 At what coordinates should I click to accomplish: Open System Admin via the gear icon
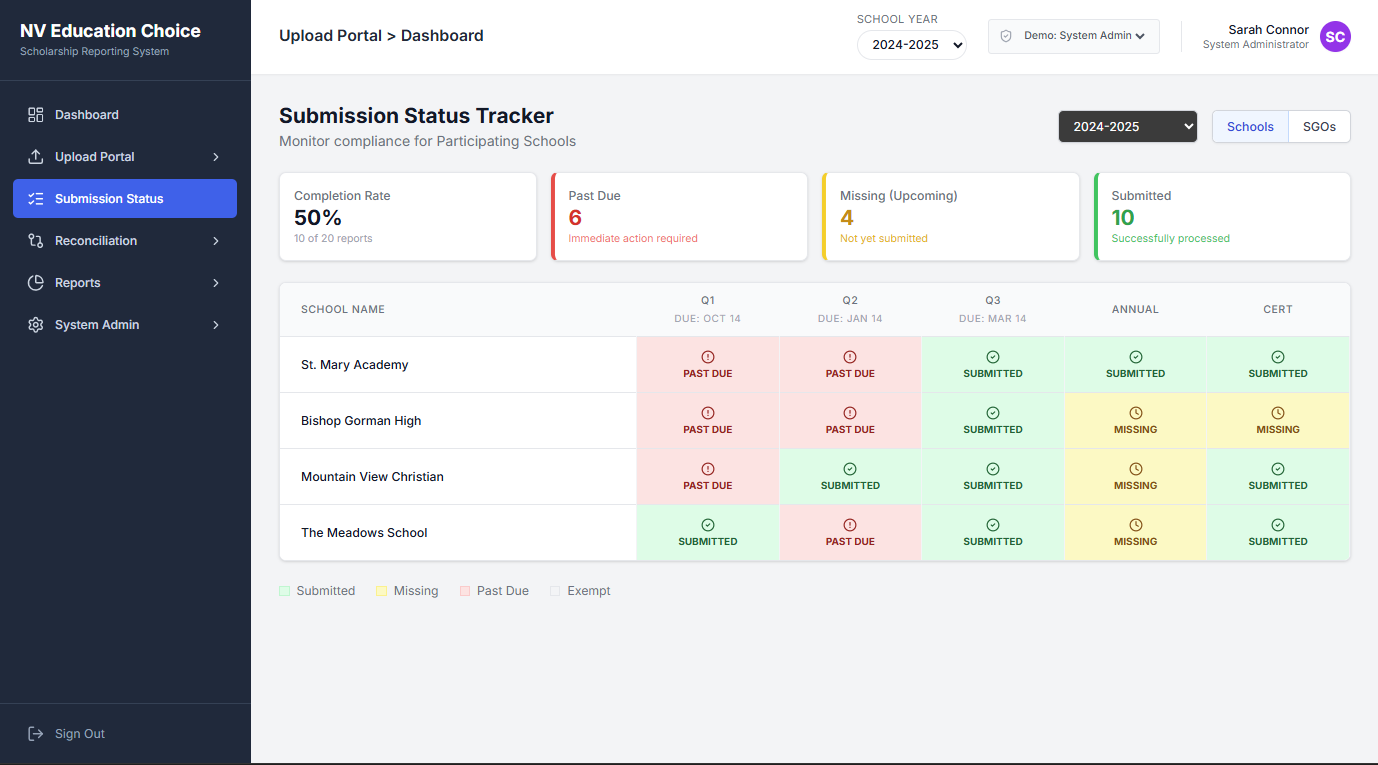[x=33, y=324]
